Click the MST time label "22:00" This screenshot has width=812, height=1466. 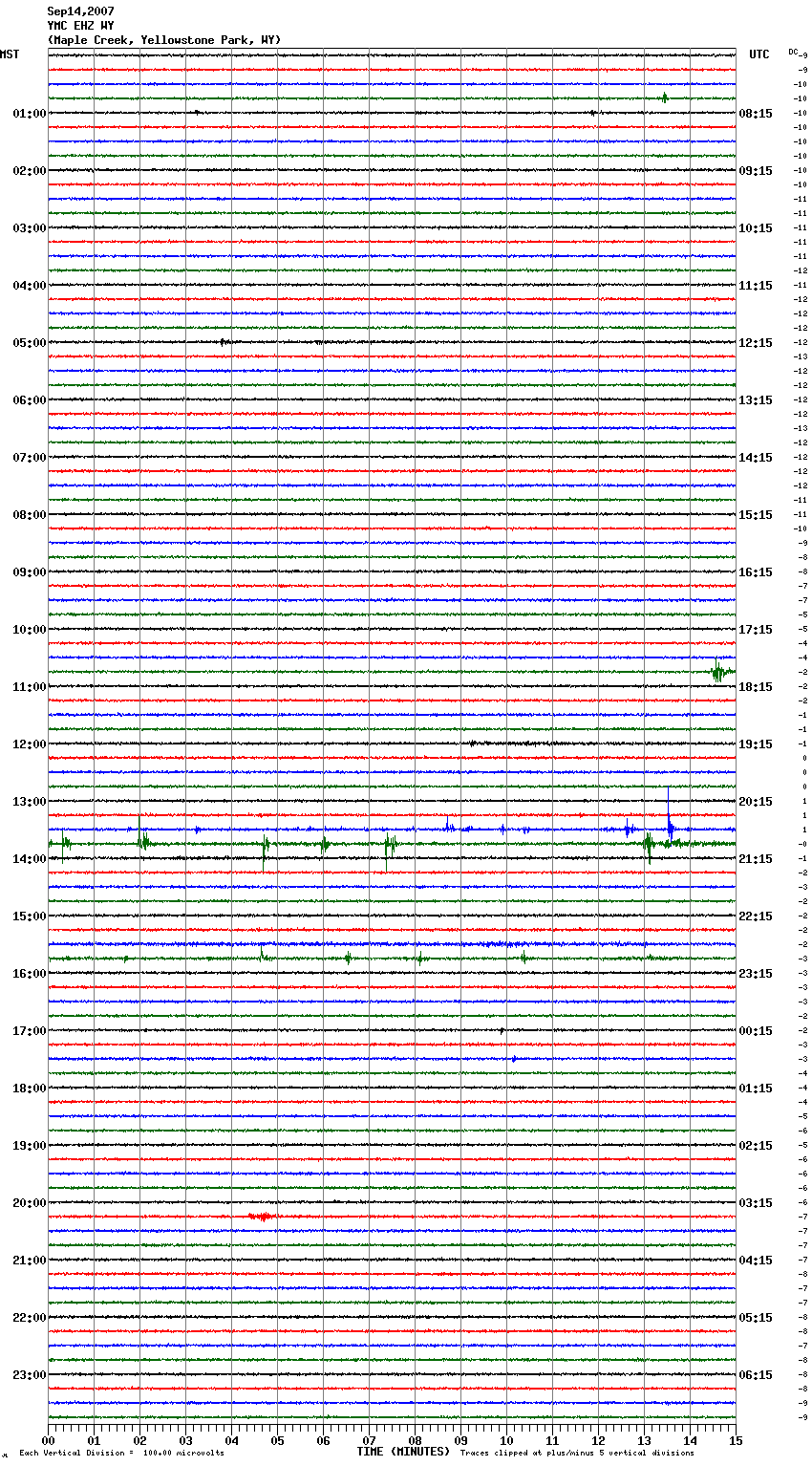pos(30,1318)
